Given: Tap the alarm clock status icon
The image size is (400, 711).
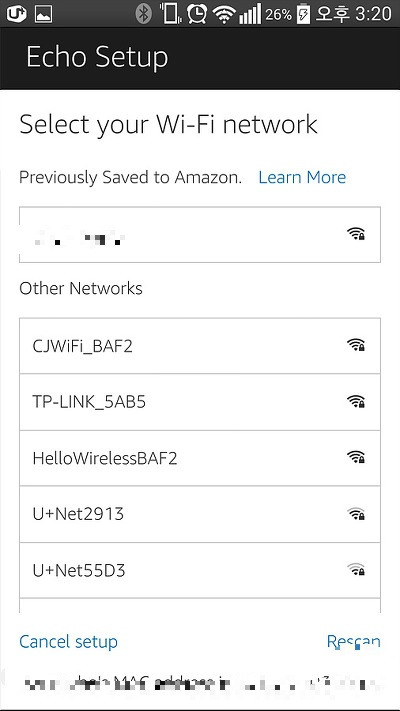Looking at the screenshot, I should [197, 14].
